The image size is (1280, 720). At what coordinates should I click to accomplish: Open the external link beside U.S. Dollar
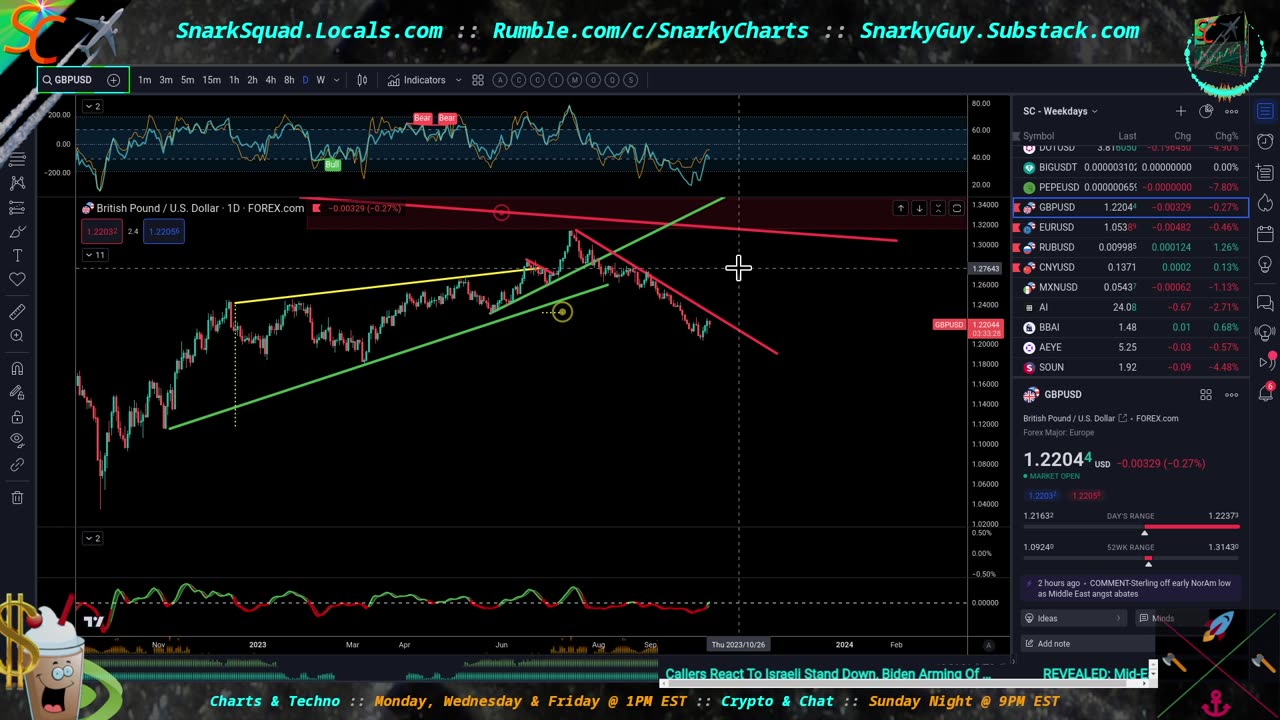[1123, 418]
